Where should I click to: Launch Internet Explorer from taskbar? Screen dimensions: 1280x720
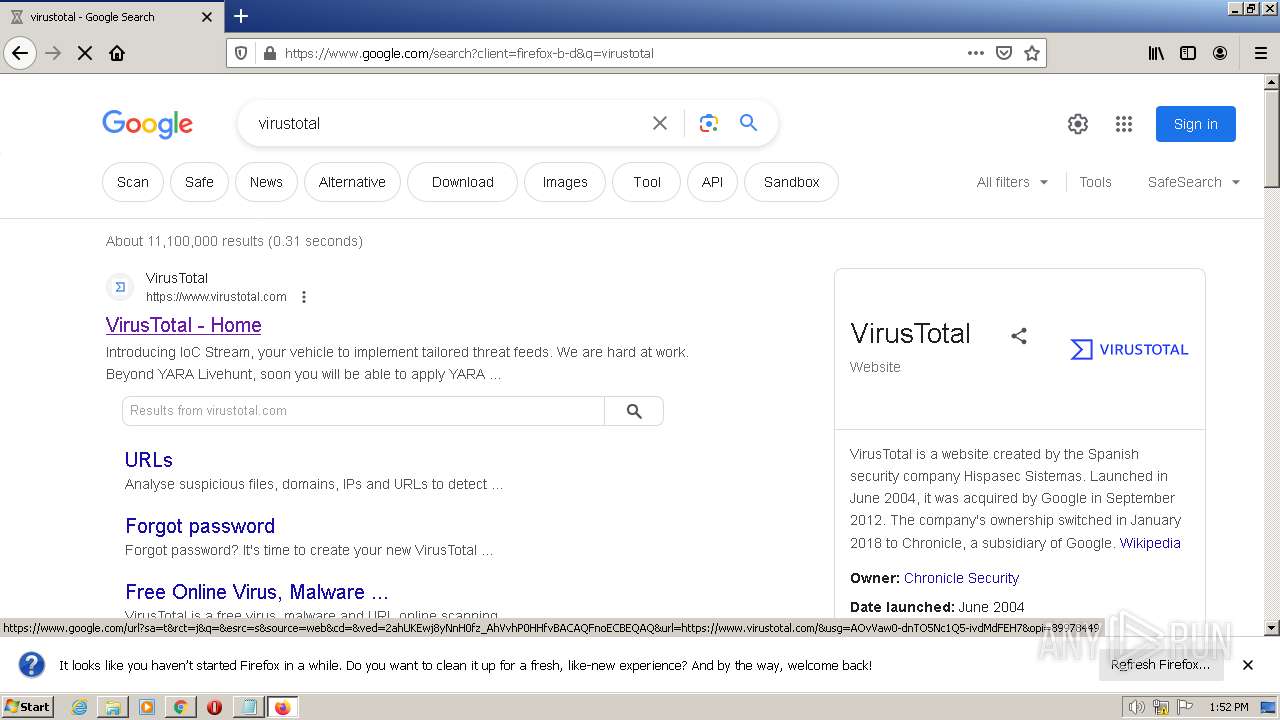pyautogui.click(x=80, y=707)
